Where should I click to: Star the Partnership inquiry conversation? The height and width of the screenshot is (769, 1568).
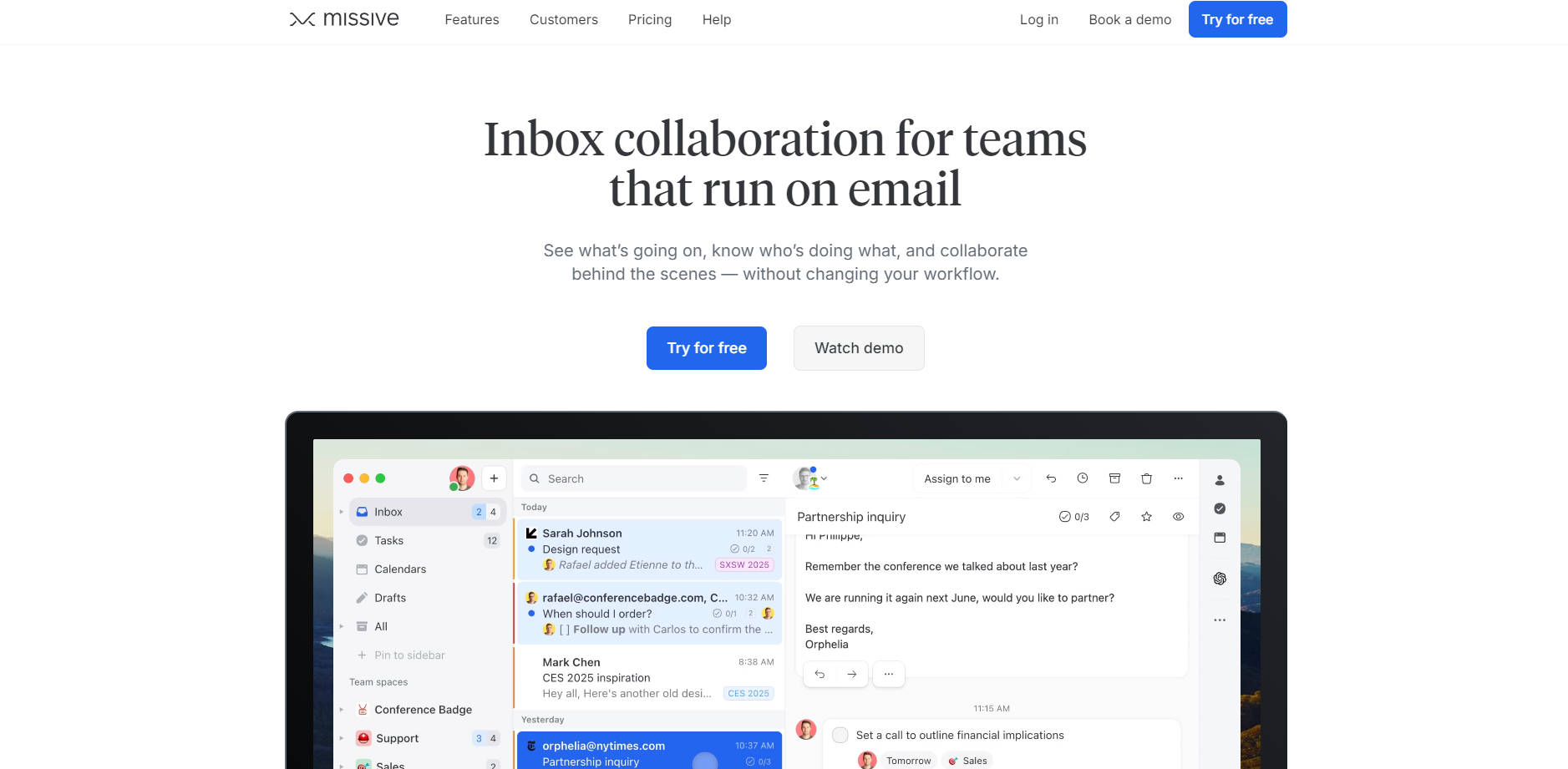(x=1146, y=517)
